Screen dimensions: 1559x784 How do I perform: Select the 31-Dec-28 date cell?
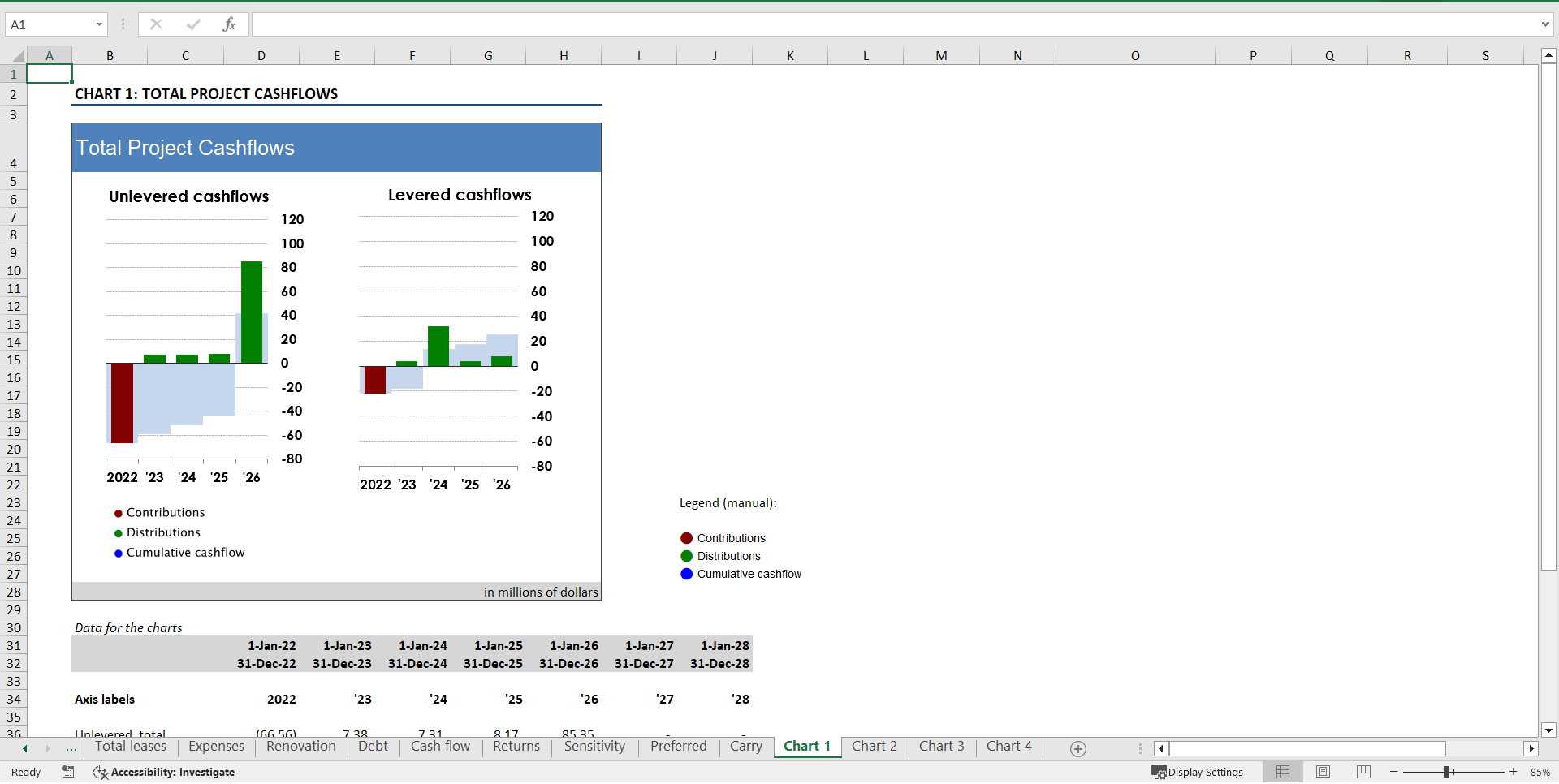(x=715, y=664)
